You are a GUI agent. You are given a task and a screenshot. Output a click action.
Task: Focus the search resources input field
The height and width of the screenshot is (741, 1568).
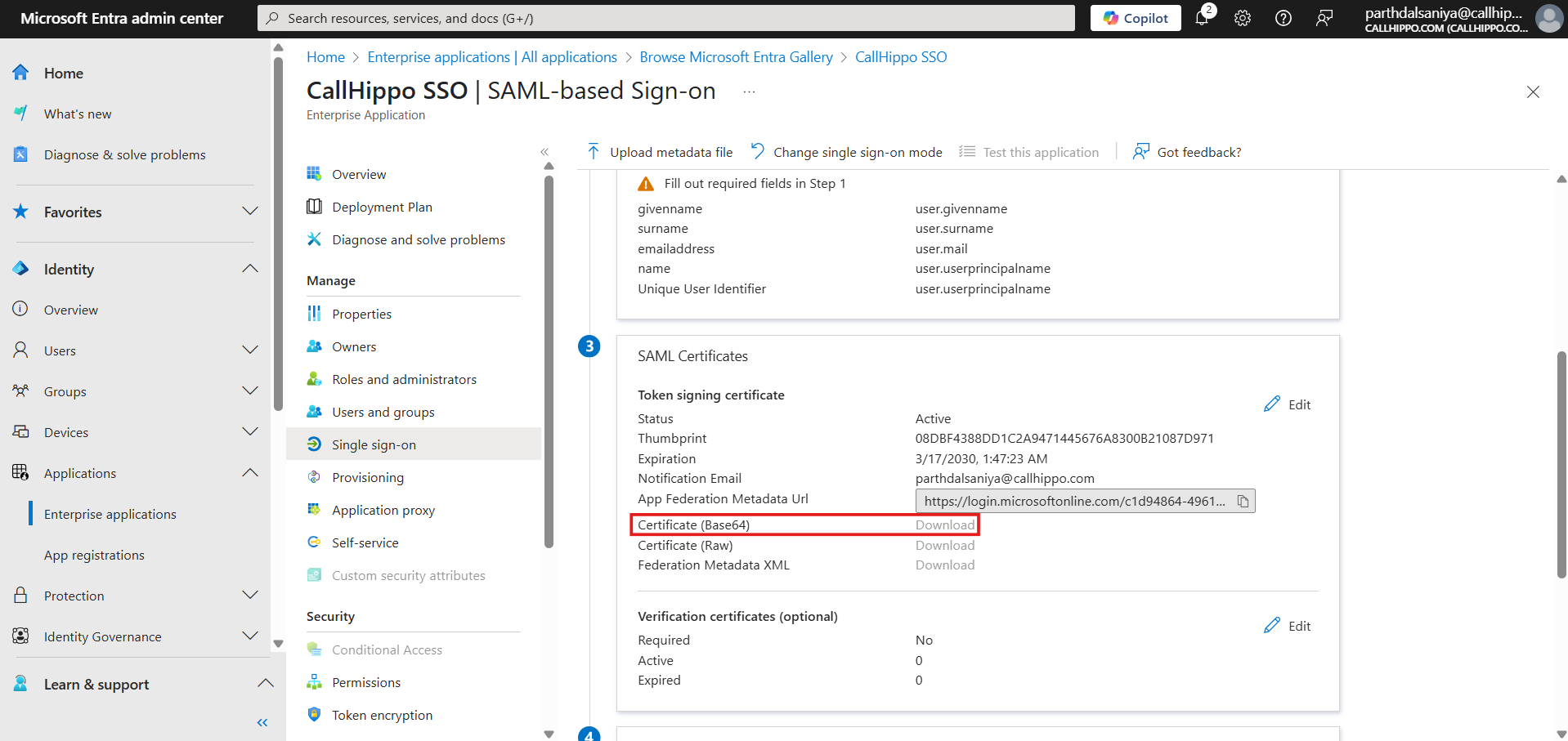tap(666, 18)
